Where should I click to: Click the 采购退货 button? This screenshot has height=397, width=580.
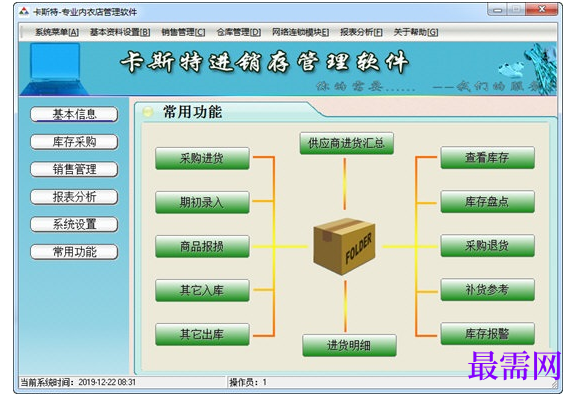[488, 246]
